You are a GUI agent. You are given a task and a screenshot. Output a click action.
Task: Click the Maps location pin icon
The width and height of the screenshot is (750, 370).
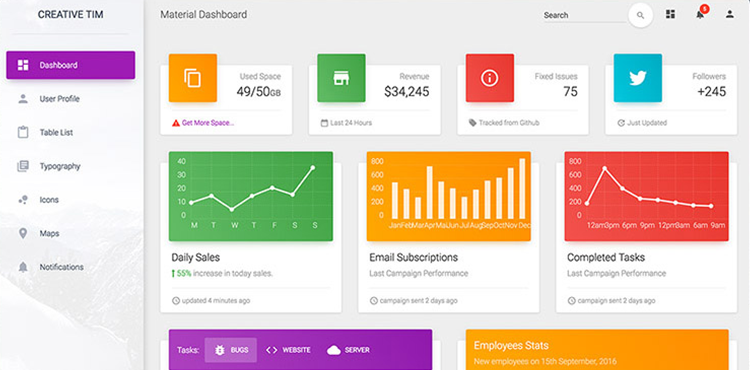point(23,233)
